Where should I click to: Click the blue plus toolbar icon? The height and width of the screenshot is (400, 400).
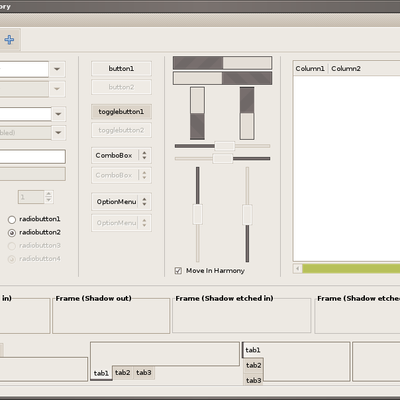tap(9, 40)
